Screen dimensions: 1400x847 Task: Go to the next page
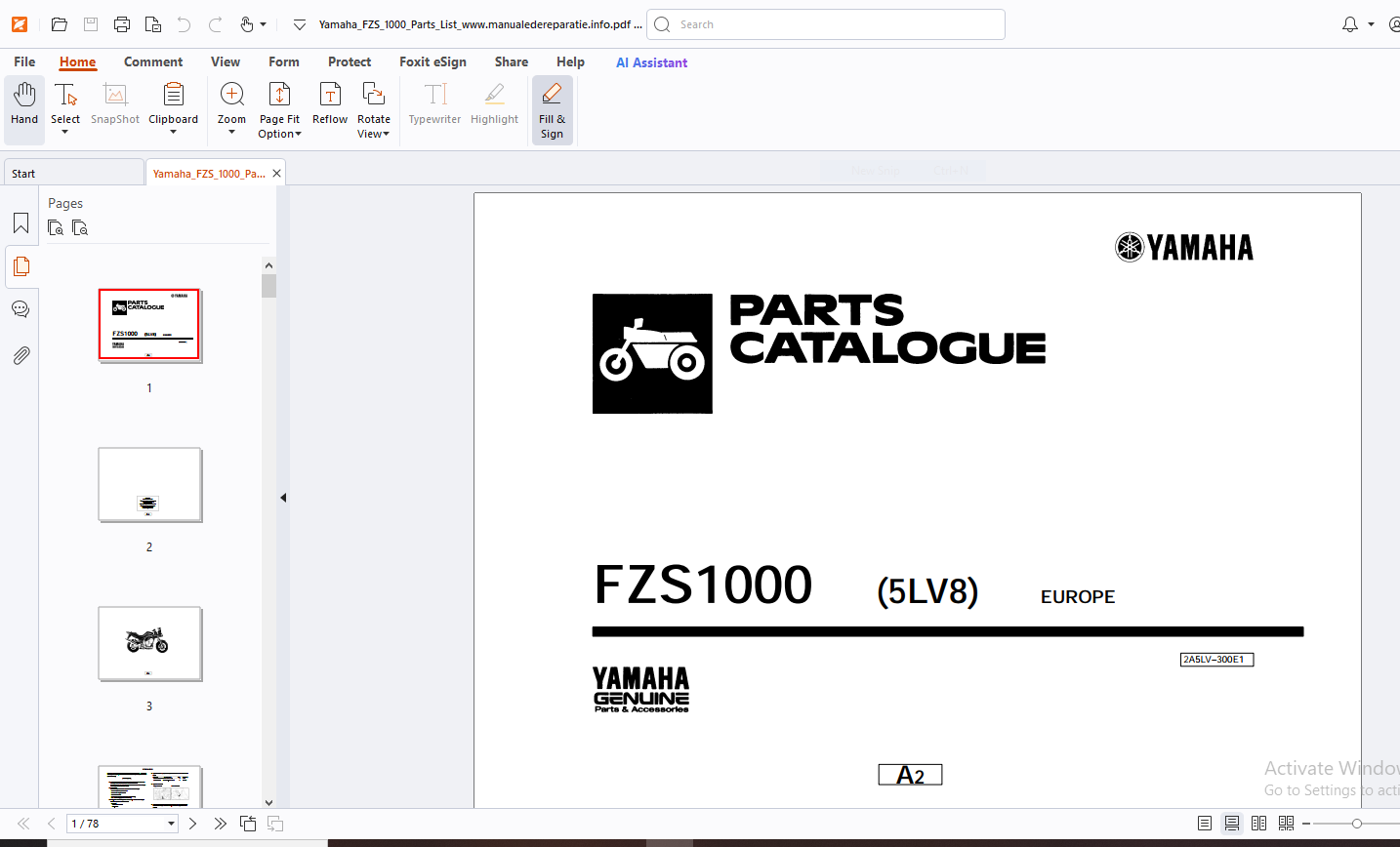[x=192, y=824]
